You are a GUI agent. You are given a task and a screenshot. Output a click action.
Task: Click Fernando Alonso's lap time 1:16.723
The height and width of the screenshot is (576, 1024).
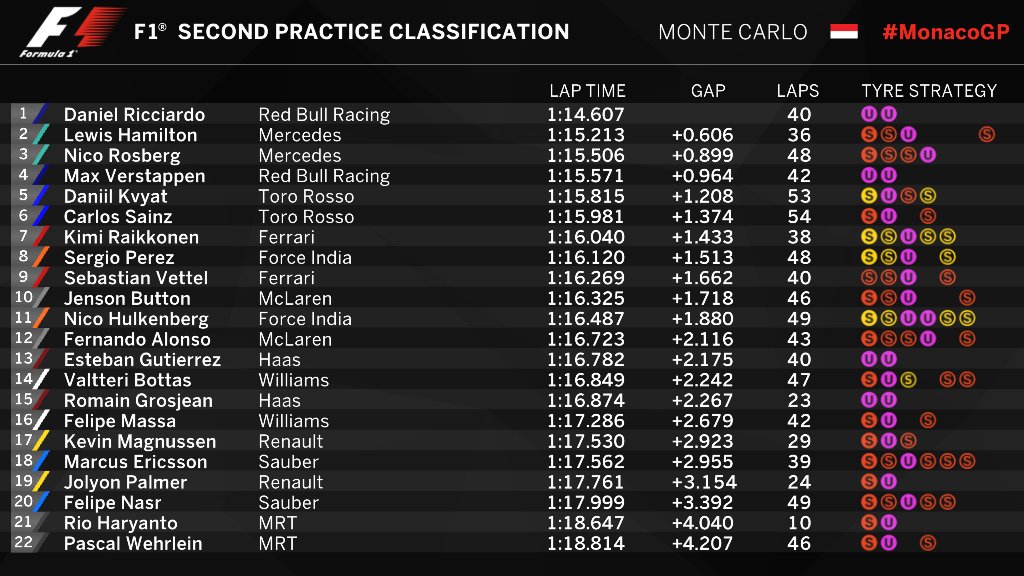tap(586, 340)
